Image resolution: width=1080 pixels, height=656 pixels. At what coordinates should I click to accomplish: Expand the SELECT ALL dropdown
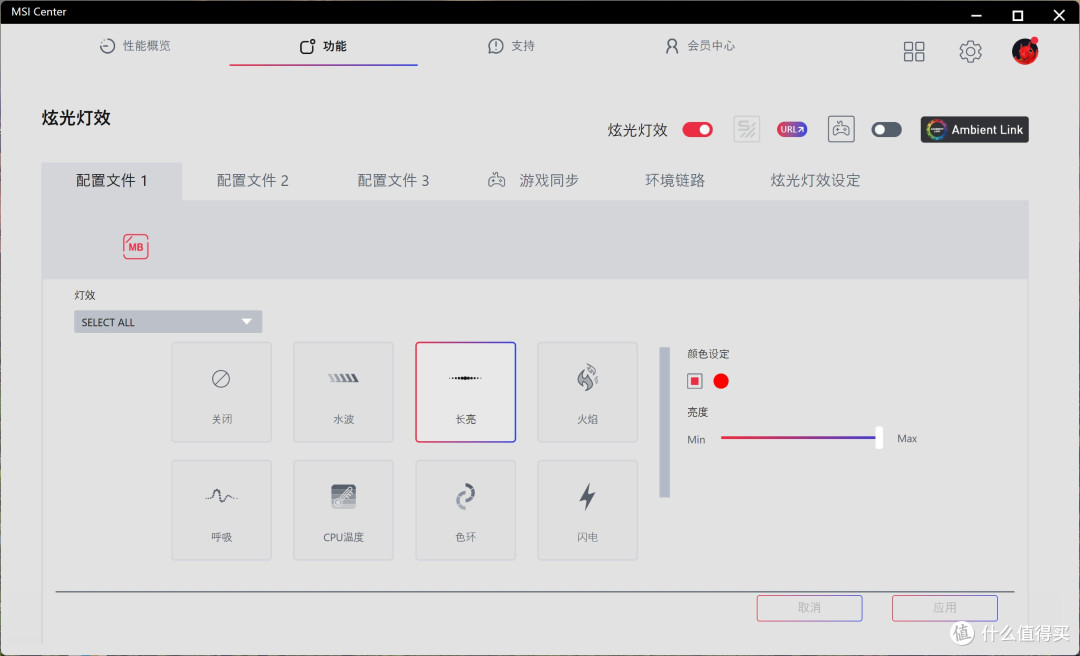[168, 322]
